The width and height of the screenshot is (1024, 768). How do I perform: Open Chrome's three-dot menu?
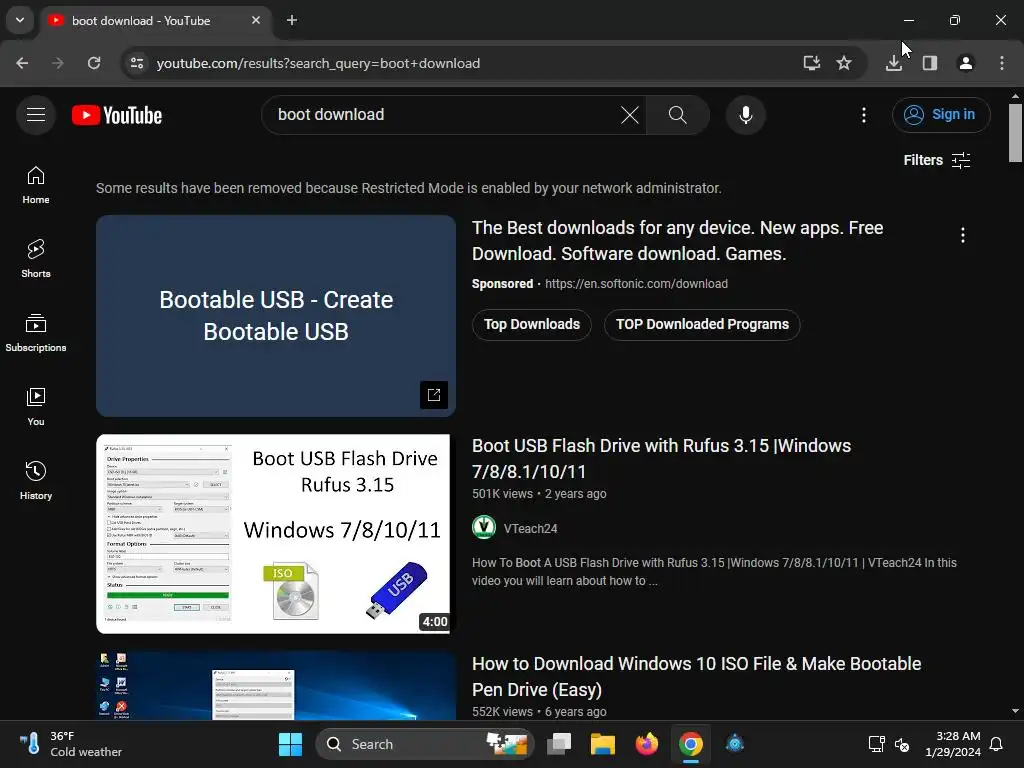pyautogui.click(x=1001, y=63)
